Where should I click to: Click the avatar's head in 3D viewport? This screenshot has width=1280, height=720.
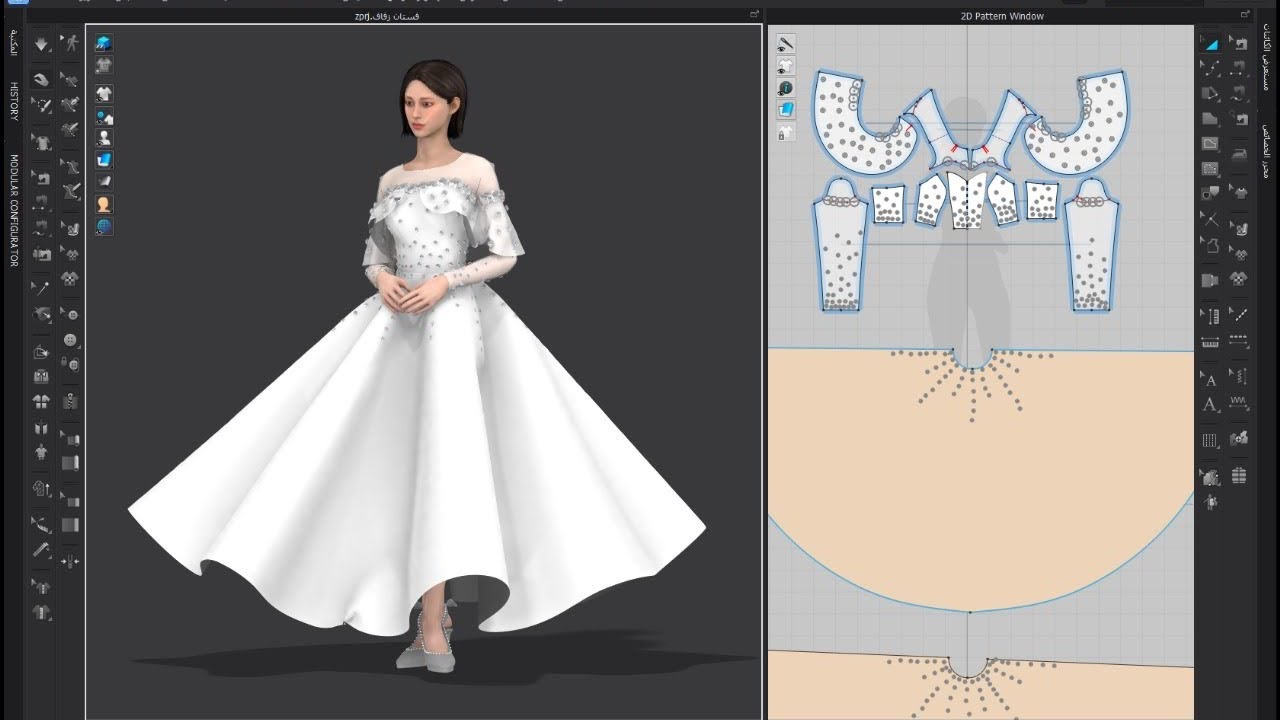coord(434,100)
